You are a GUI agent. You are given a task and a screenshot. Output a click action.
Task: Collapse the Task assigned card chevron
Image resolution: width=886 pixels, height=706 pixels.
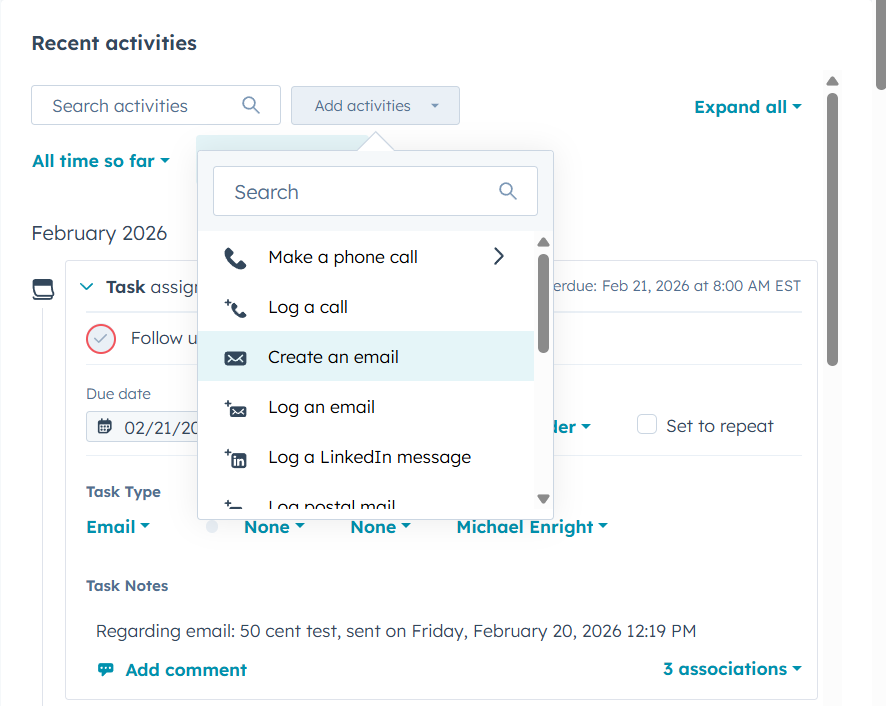tap(86, 287)
